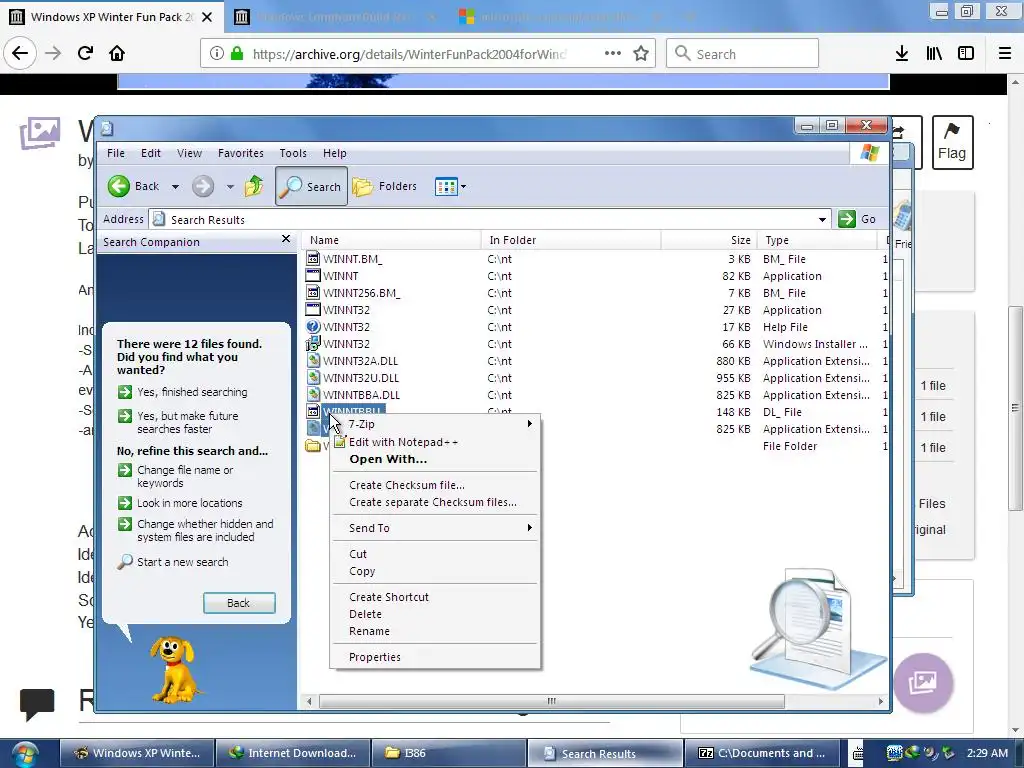Click the Flag button on archive page
This screenshot has width=1024, height=768.
point(952,142)
